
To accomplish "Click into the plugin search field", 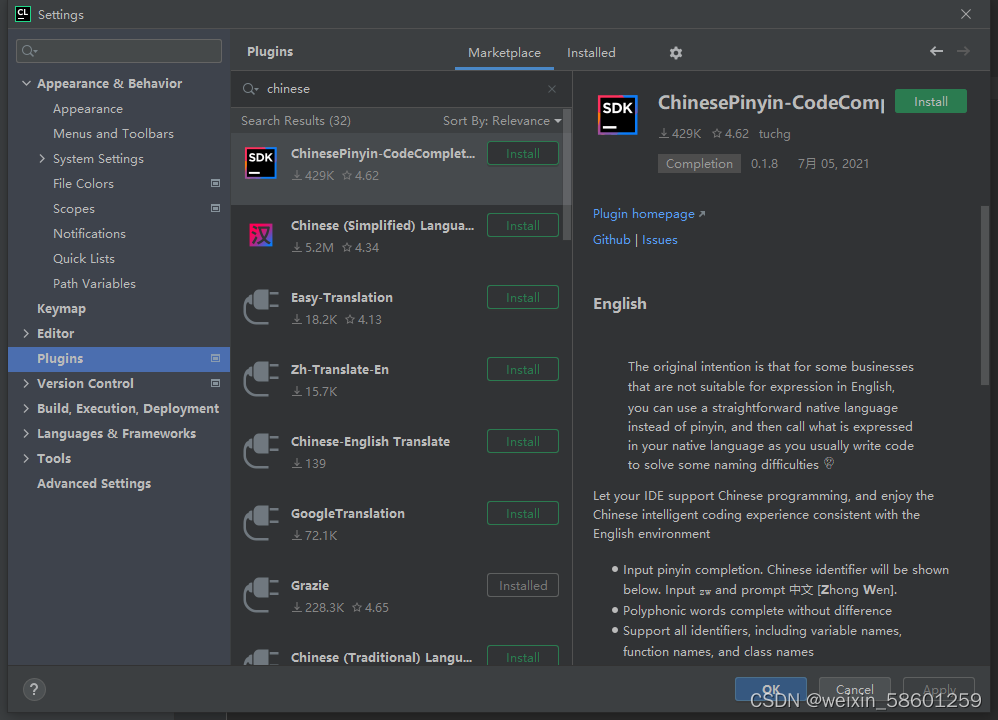I will (404, 89).
